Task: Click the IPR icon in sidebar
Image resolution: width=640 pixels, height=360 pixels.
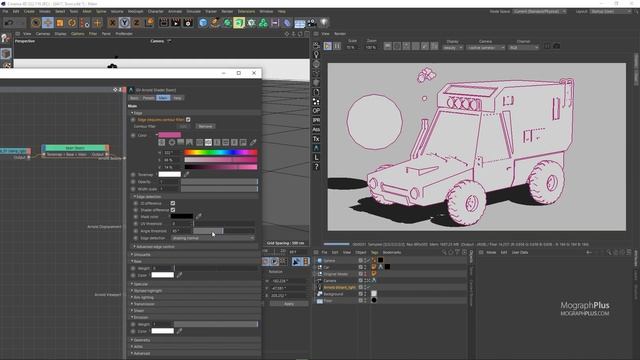Action: click(316, 120)
